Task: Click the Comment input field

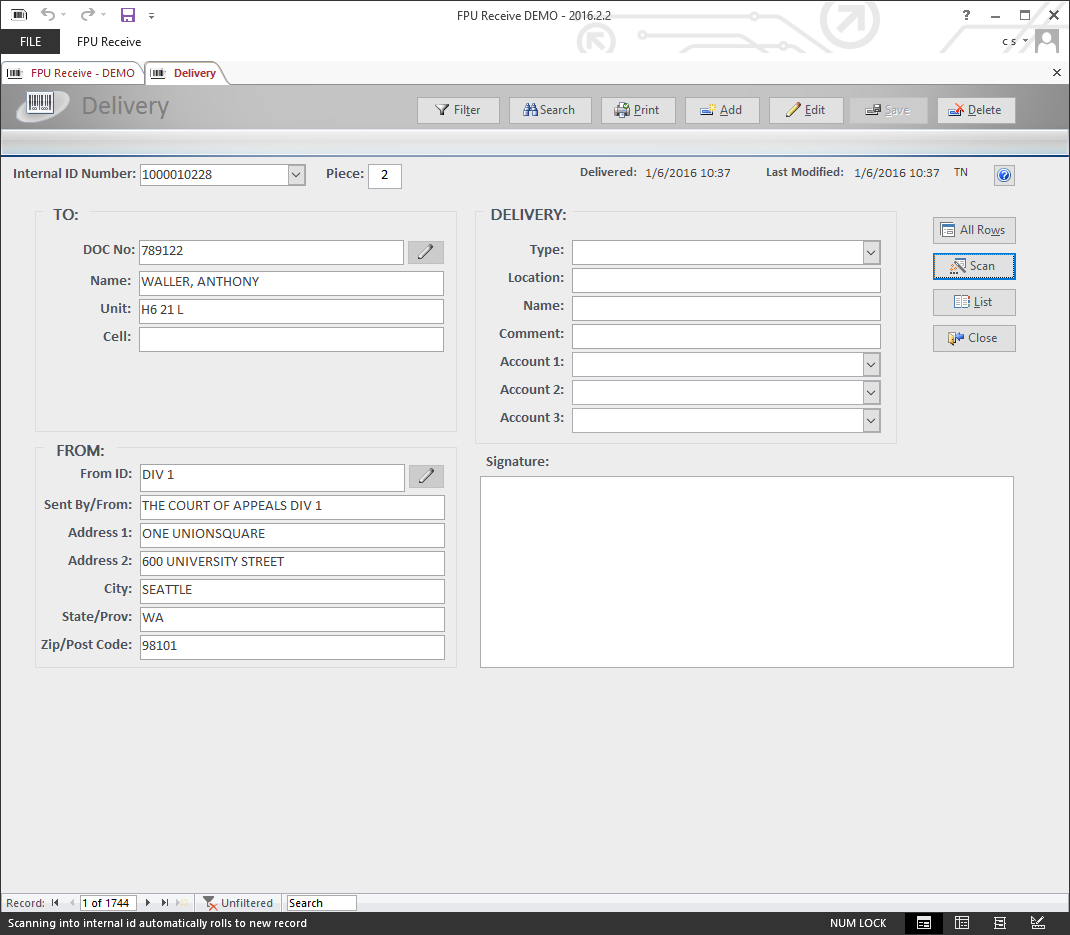Action: (726, 336)
